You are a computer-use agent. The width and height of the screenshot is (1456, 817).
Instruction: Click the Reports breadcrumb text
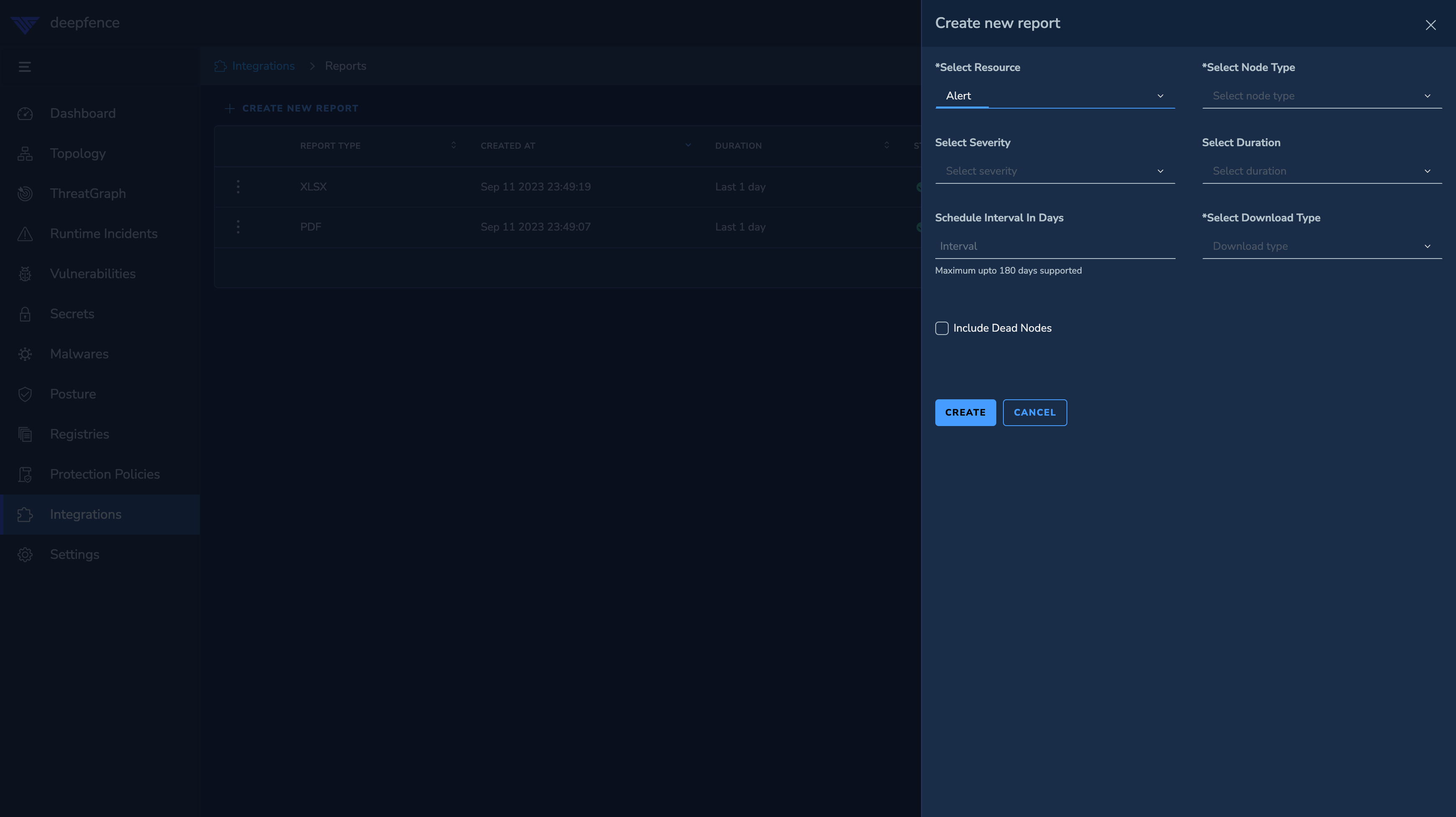click(345, 66)
